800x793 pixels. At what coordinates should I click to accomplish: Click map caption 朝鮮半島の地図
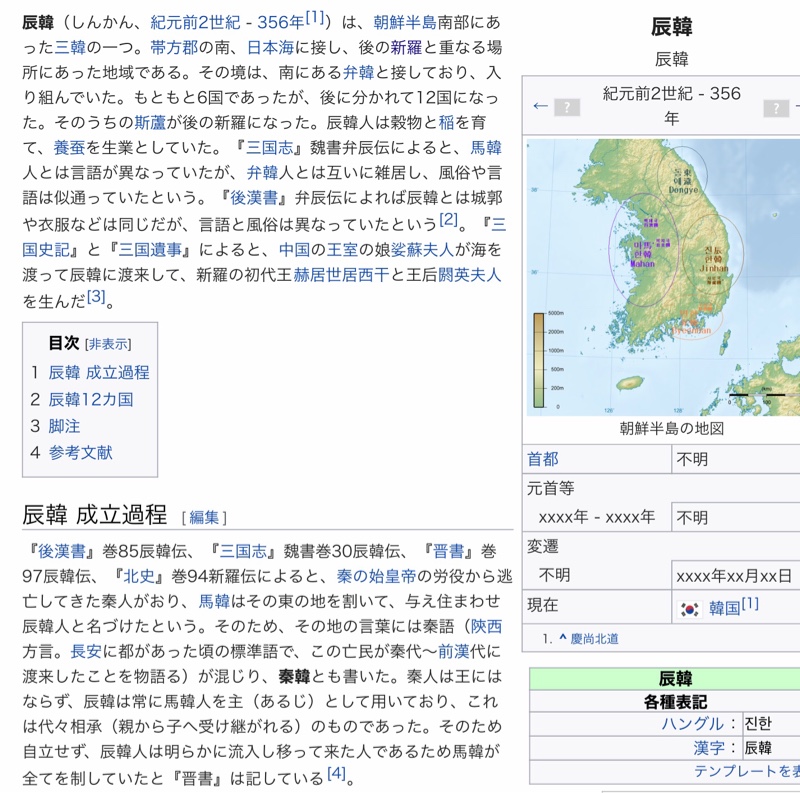pos(671,428)
